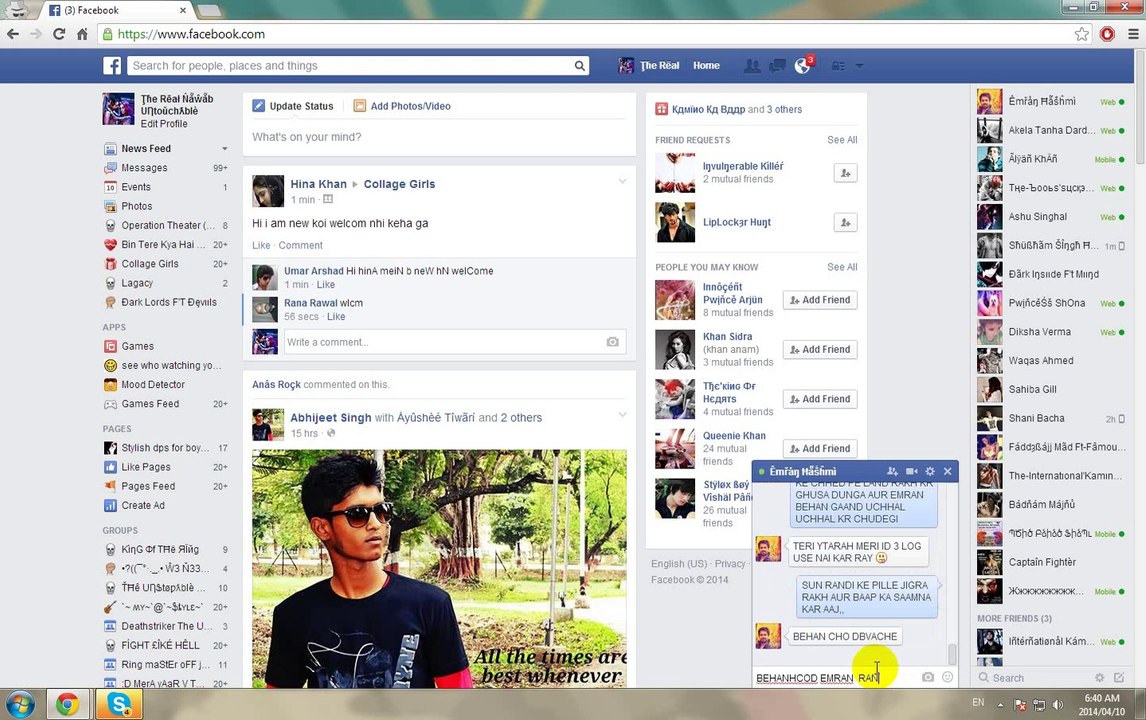Confirm LipLock3r Hunt friend request icon
Image resolution: width=1146 pixels, height=720 pixels.
[x=846, y=222]
